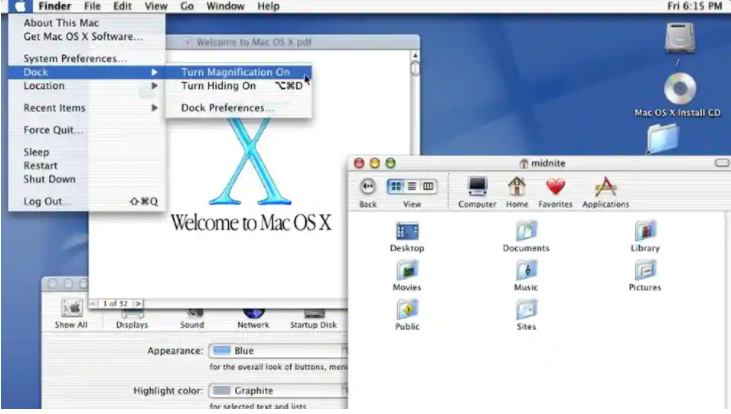Open the Documents folder

[526, 232]
